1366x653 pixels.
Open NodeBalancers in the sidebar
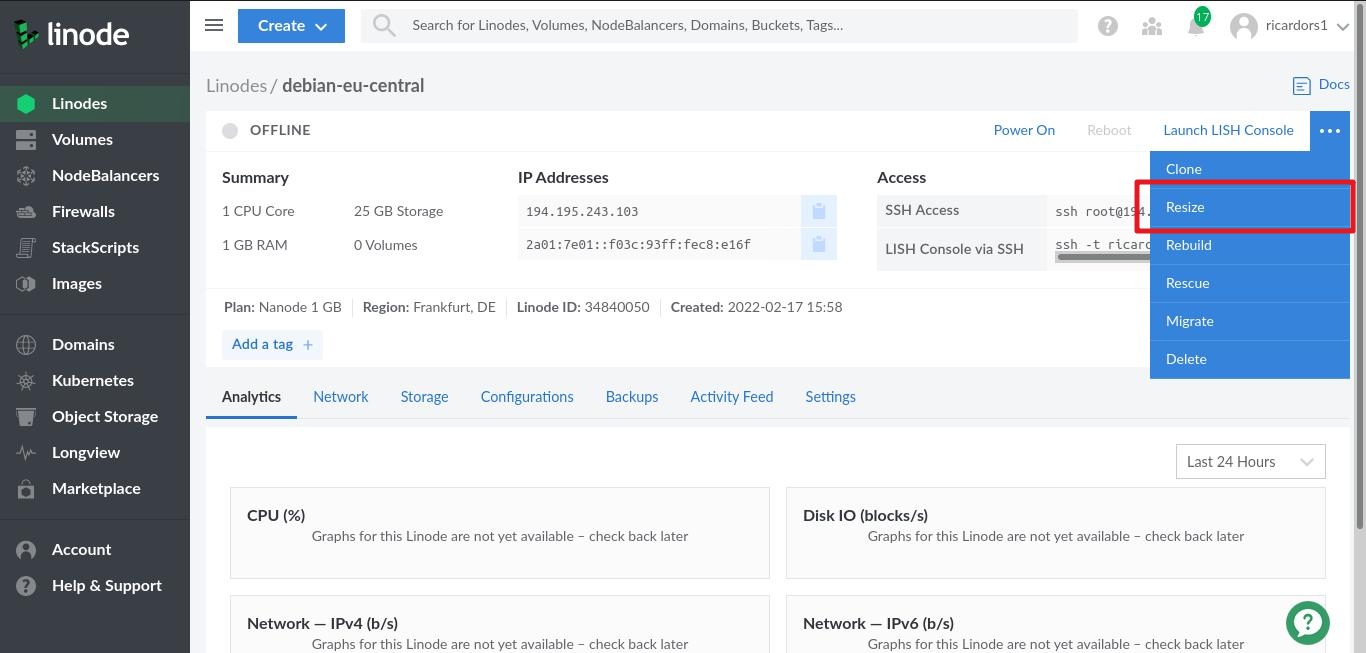click(x=95, y=176)
